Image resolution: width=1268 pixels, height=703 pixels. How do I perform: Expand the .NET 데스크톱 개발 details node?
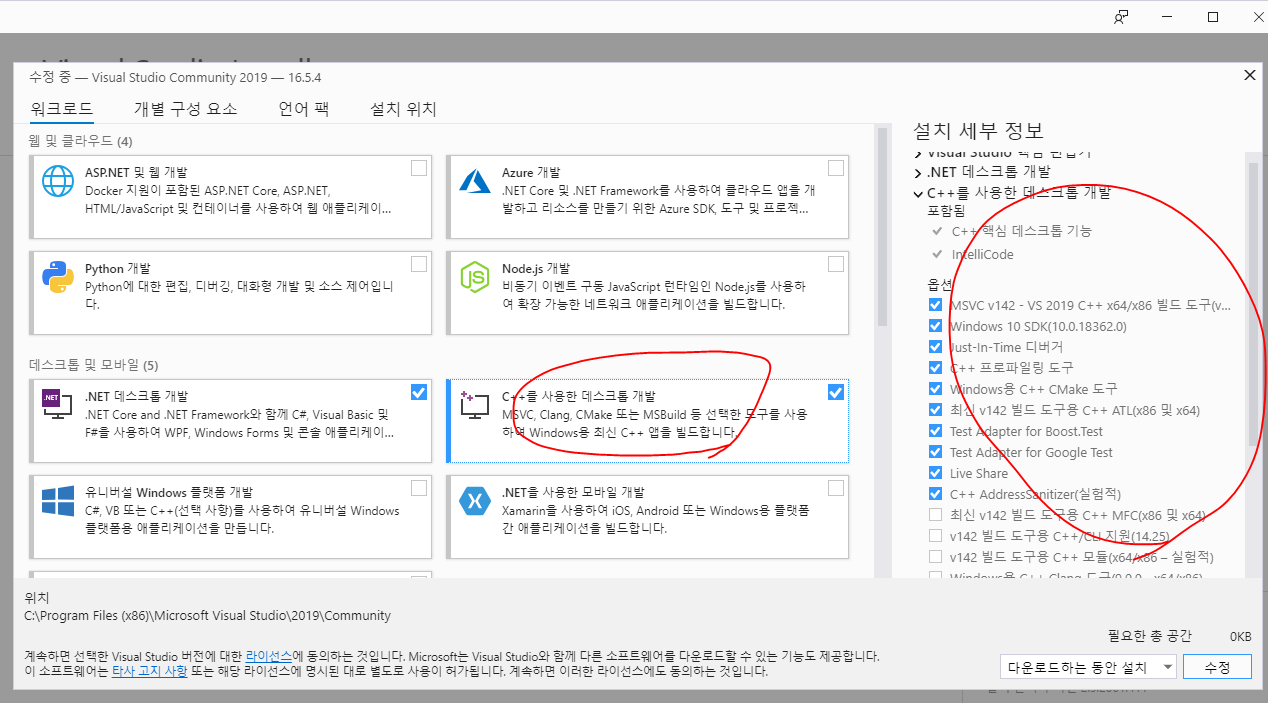coord(918,172)
